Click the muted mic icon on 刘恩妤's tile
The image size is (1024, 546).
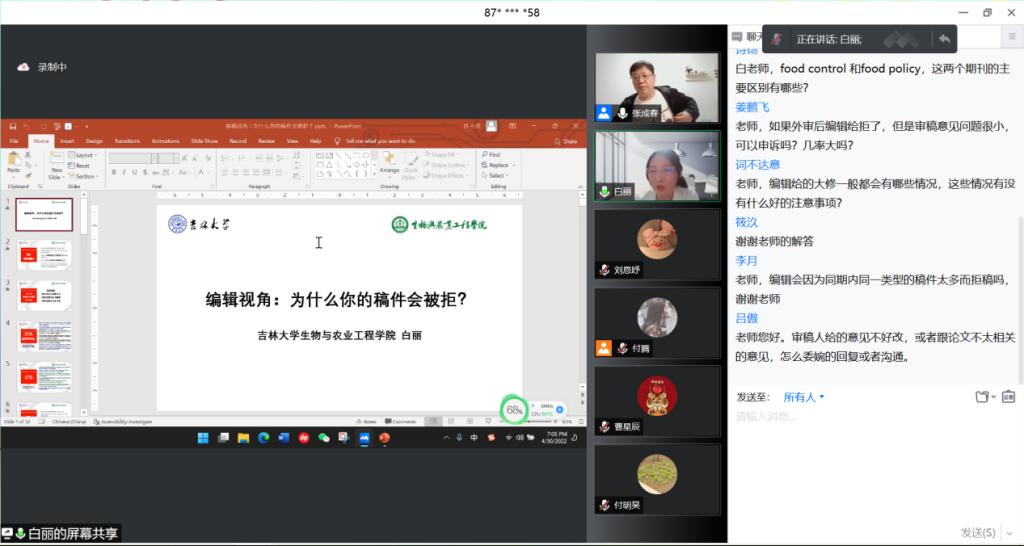604,270
